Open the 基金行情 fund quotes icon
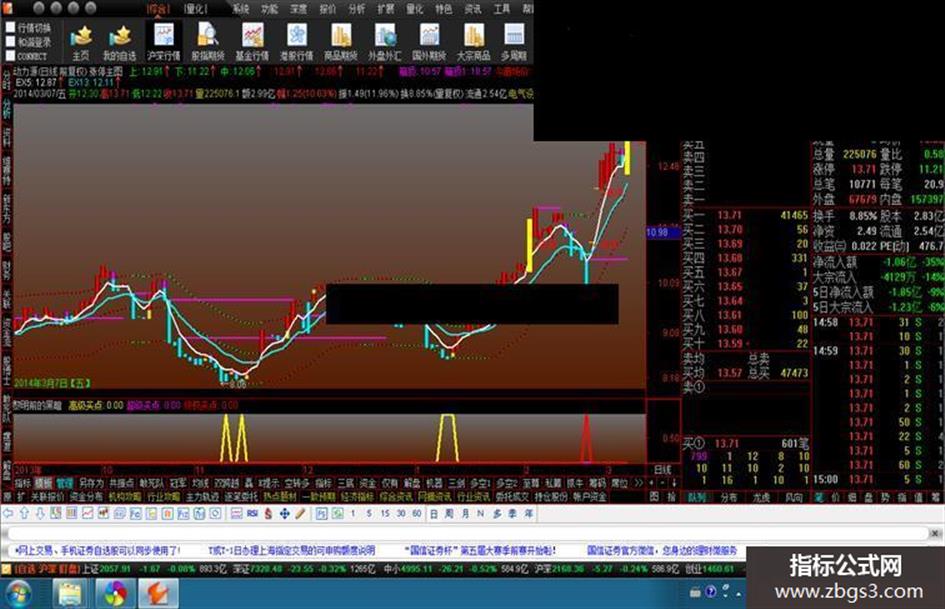 click(252, 42)
